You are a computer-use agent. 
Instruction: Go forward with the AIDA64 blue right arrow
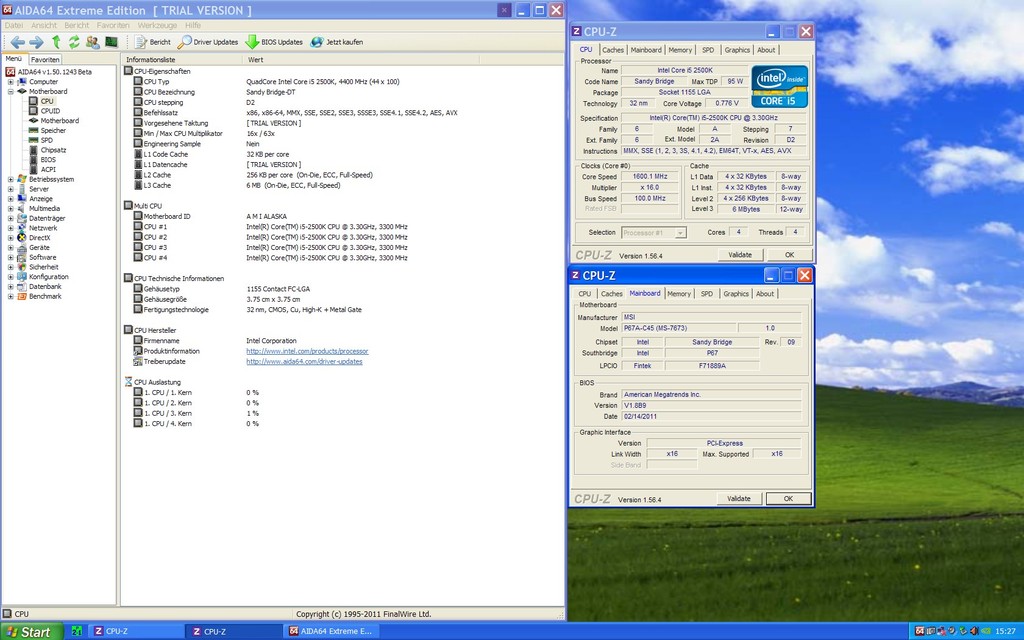pos(37,42)
